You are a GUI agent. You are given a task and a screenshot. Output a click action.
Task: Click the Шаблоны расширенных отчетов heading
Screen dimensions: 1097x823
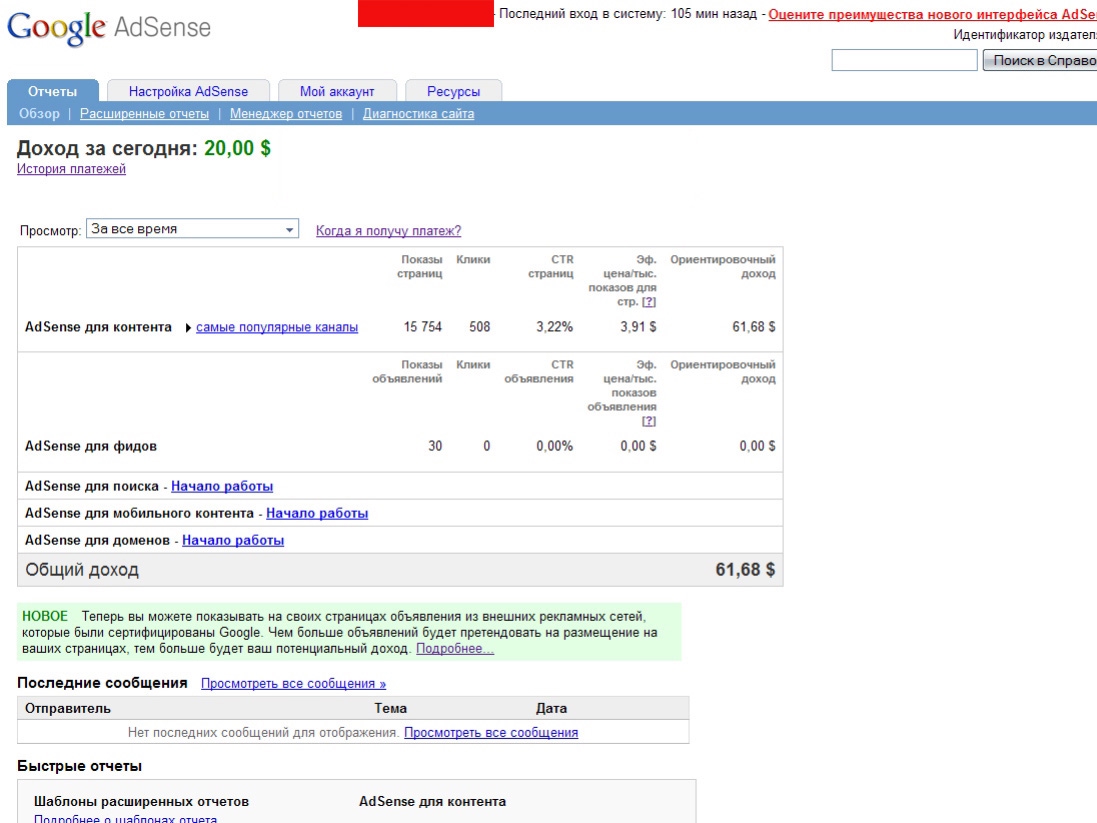tap(141, 801)
